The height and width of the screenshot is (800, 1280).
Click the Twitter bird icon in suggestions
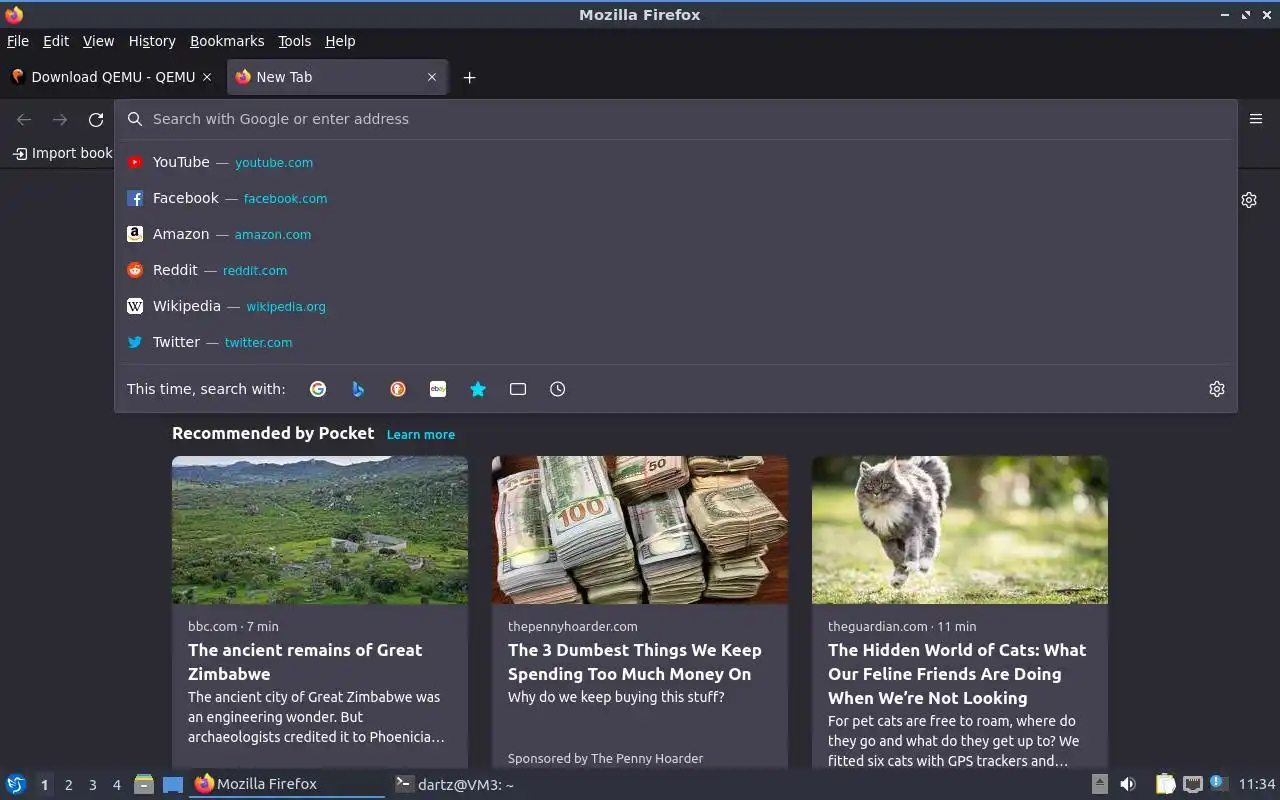(135, 342)
